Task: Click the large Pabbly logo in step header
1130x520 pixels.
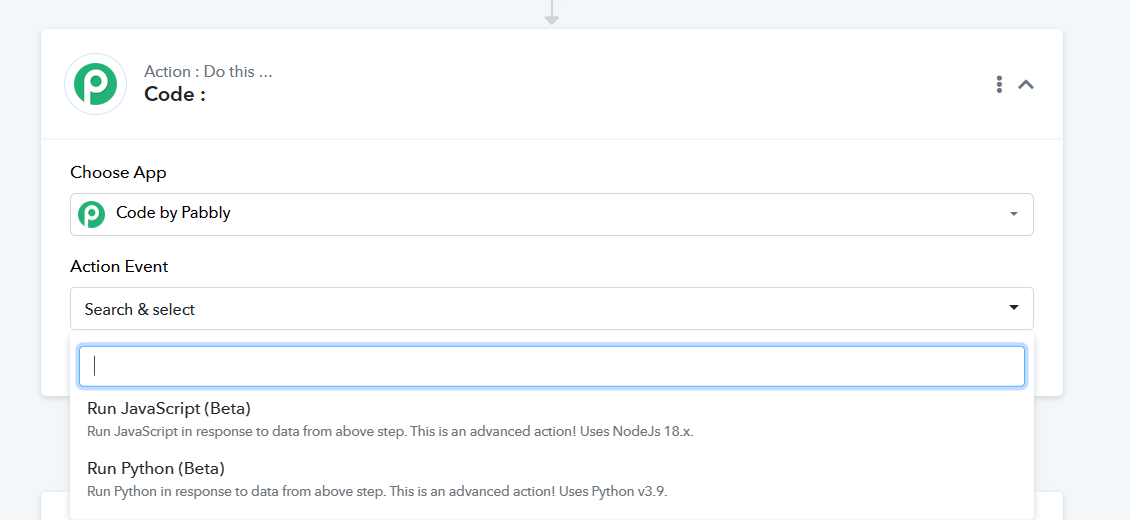Action: click(96, 84)
